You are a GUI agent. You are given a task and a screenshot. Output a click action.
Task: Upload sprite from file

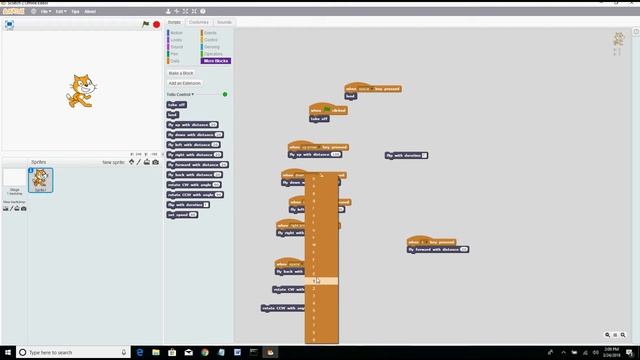point(147,162)
